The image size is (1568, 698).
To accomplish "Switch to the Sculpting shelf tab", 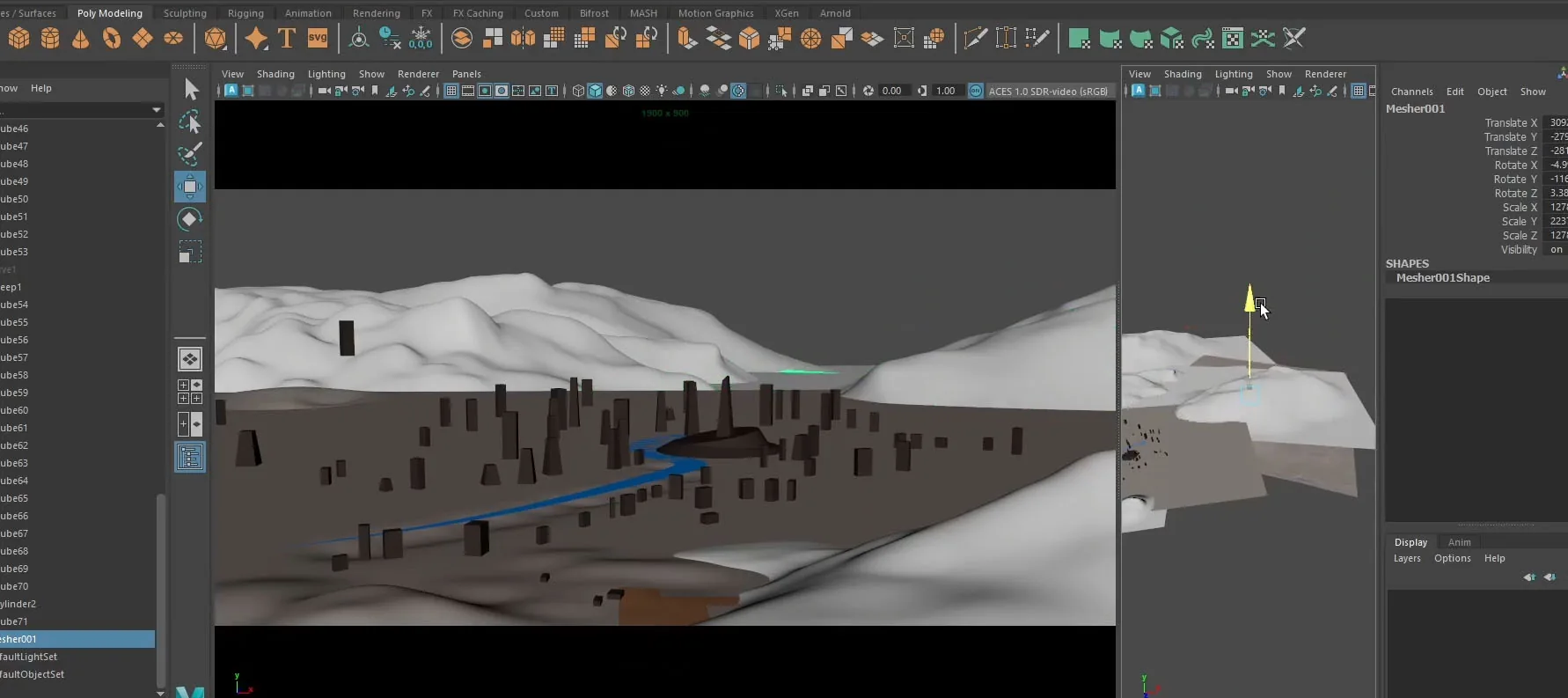I will click(x=185, y=13).
